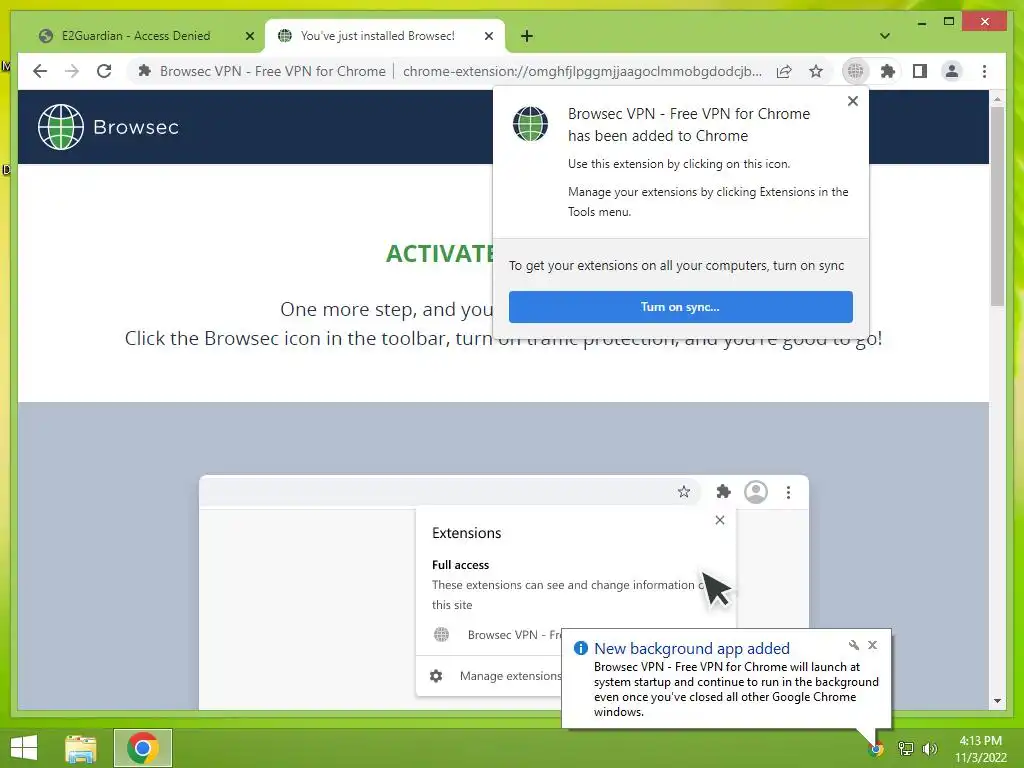The width and height of the screenshot is (1024, 768).
Task: Click the info icon in background app notification
Action: (580, 648)
